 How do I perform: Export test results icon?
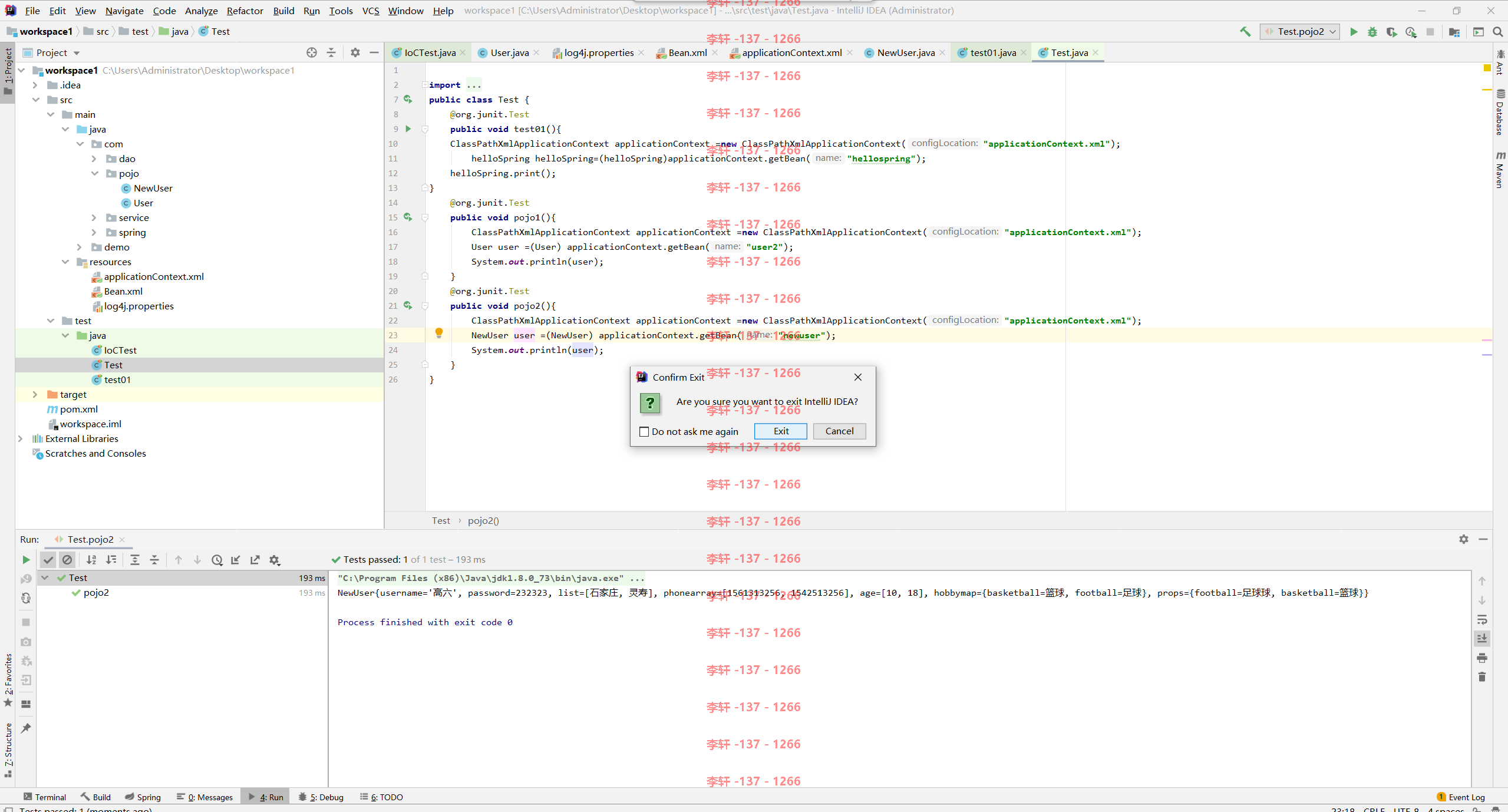point(255,560)
